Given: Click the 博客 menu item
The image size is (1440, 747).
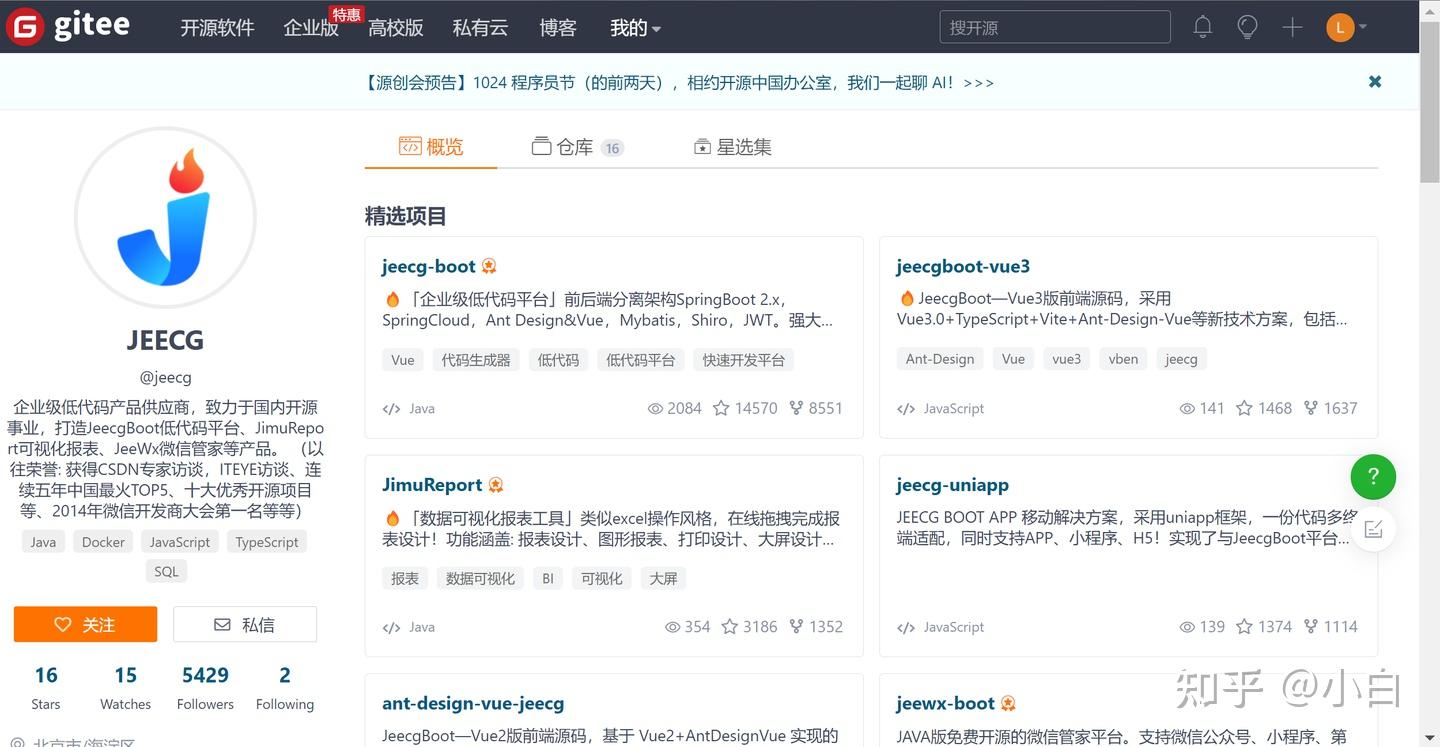Looking at the screenshot, I should click(x=557, y=27).
